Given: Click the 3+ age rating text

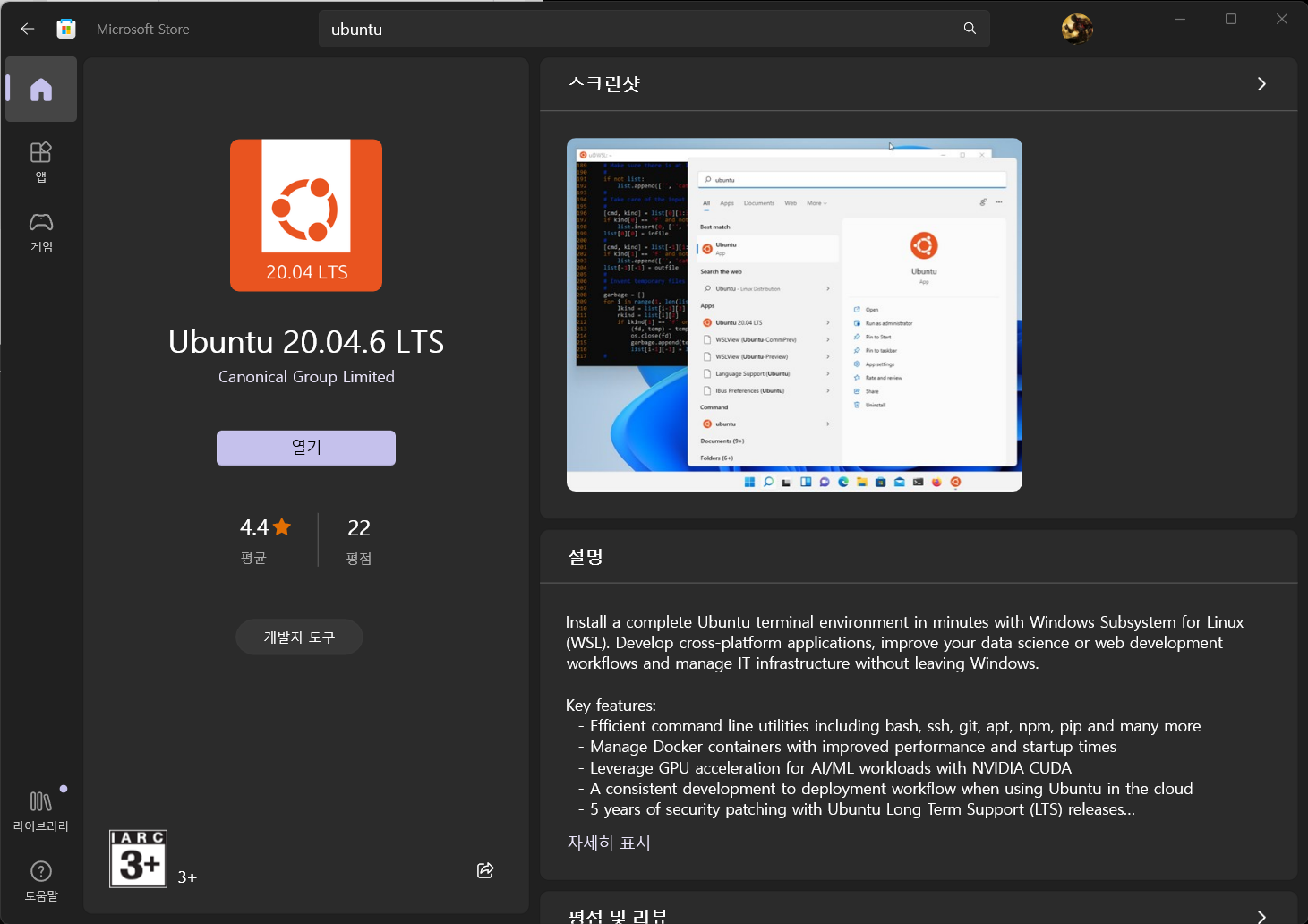Looking at the screenshot, I should [x=187, y=877].
